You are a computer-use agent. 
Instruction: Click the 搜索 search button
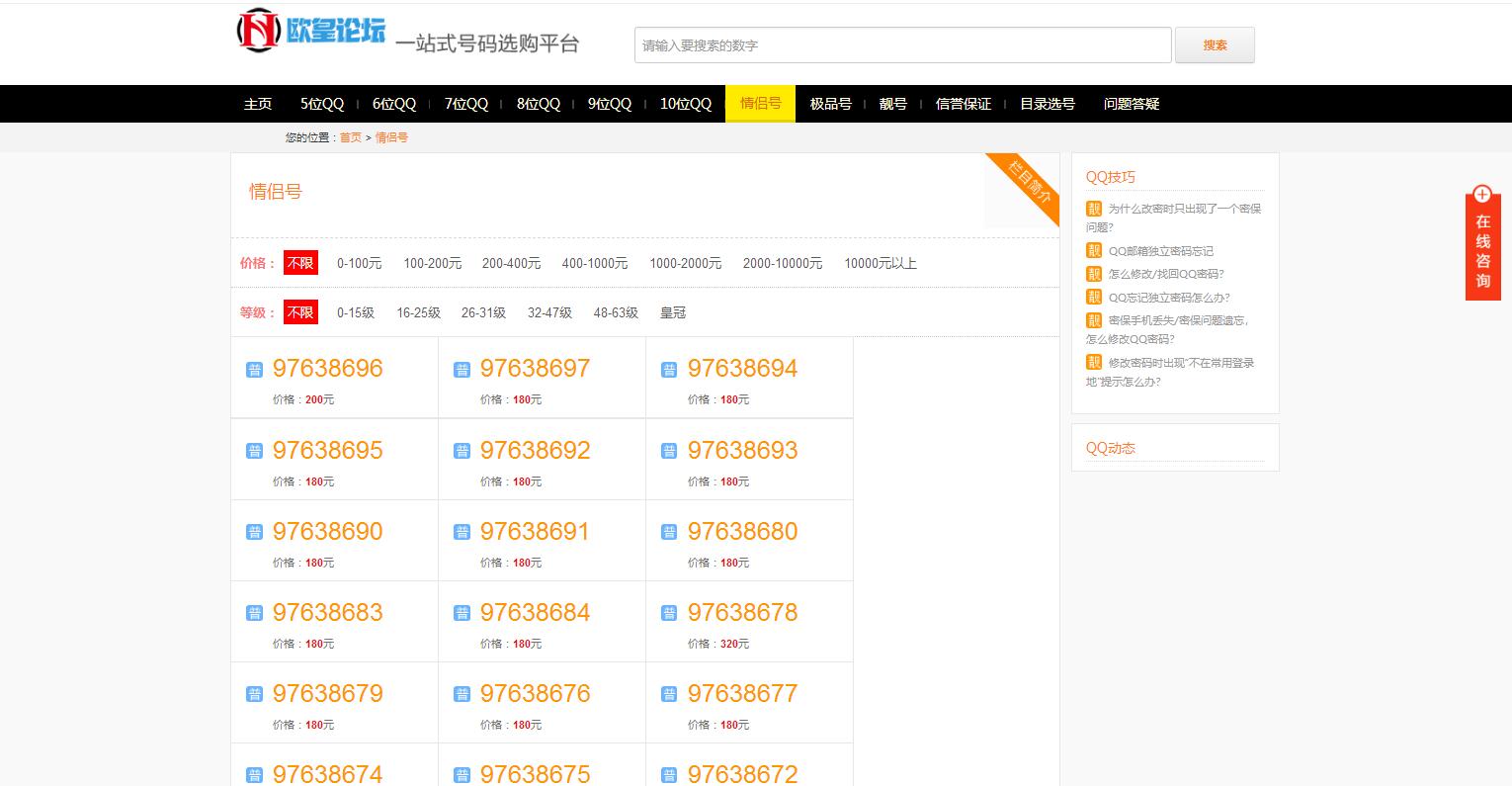[x=1215, y=44]
